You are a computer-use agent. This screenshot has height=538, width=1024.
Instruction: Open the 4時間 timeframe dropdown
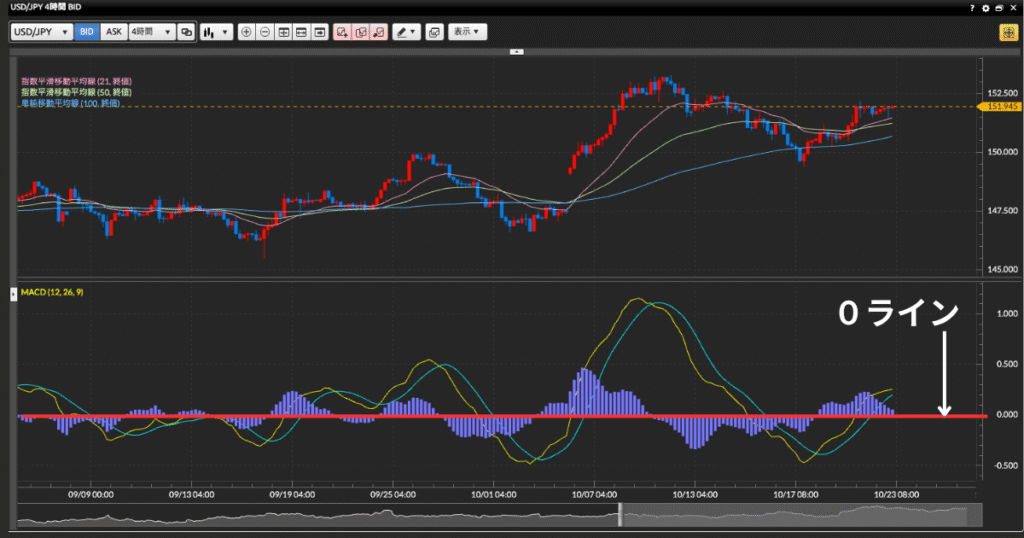tap(152, 32)
